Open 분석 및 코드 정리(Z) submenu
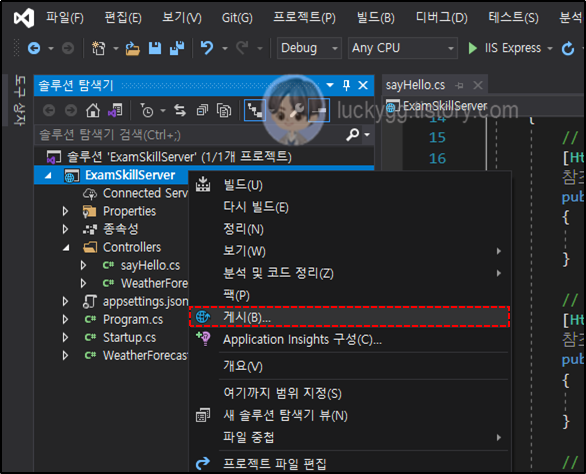Screen dimensions: 586x474 click(349, 273)
